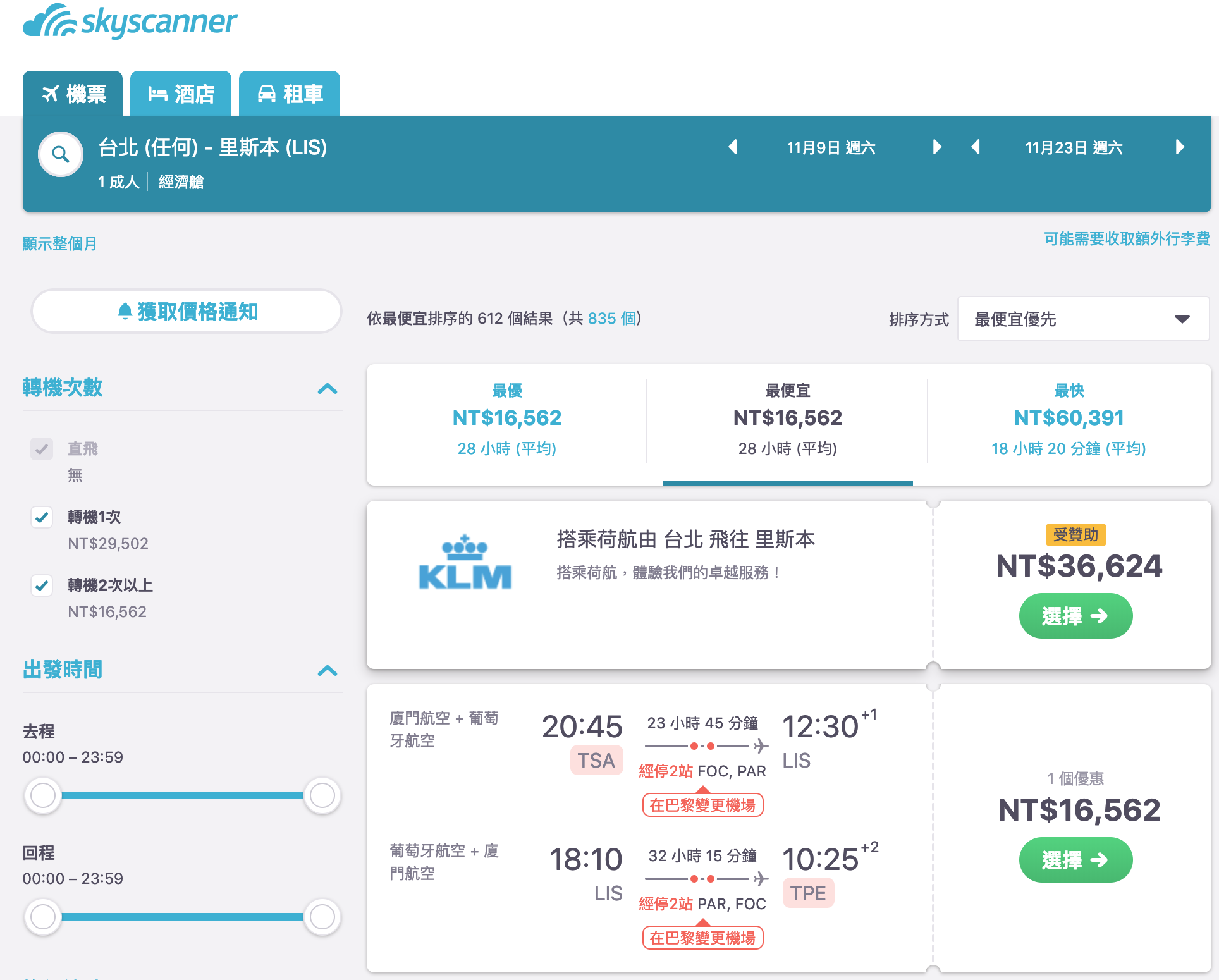Click 廈門航空 + 葡萄牙航空 outbound airline name
Screen dimensions: 1219x980
(444, 729)
